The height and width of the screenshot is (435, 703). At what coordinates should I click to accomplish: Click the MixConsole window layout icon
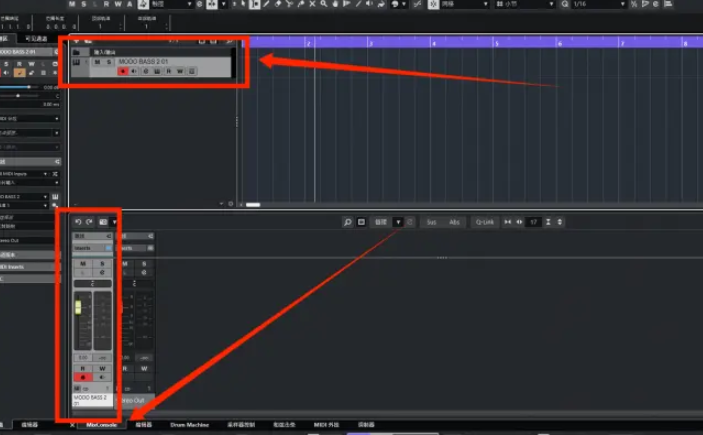(x=361, y=222)
